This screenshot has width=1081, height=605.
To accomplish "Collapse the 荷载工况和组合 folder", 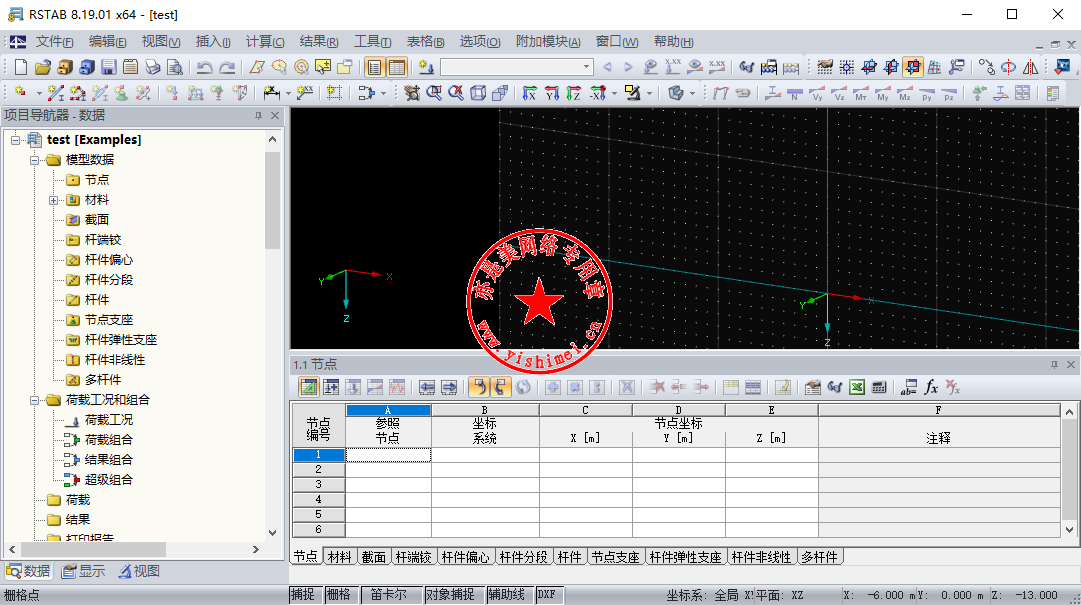I will [34, 400].
